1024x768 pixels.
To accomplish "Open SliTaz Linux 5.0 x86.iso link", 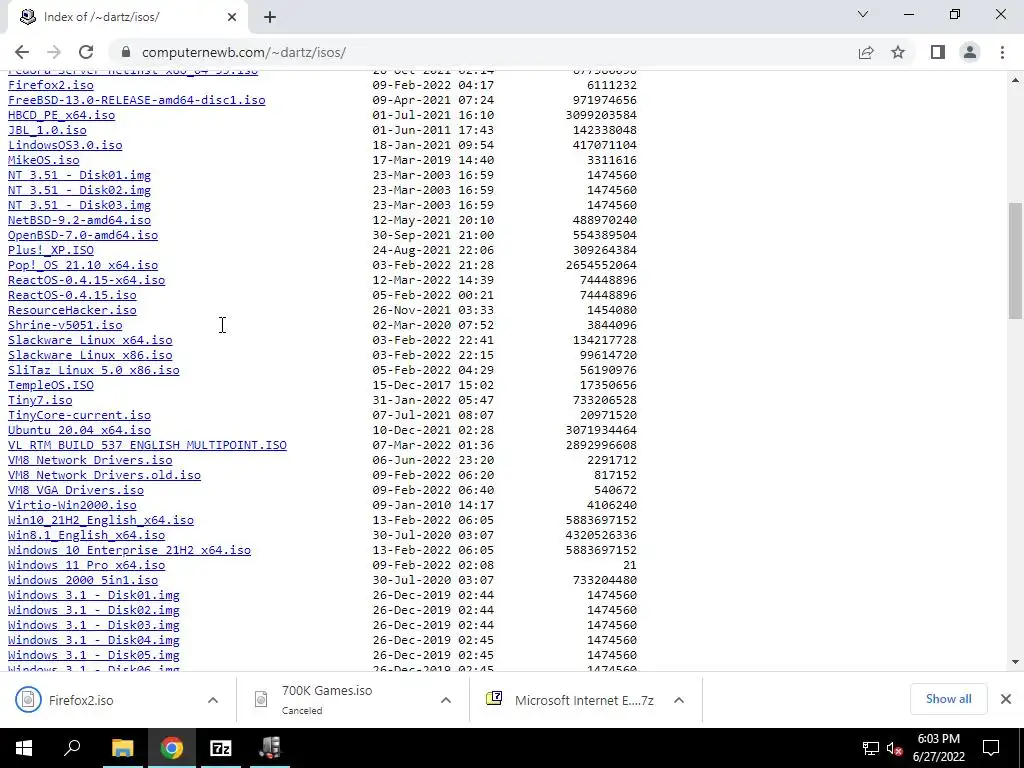I will [x=93, y=370].
